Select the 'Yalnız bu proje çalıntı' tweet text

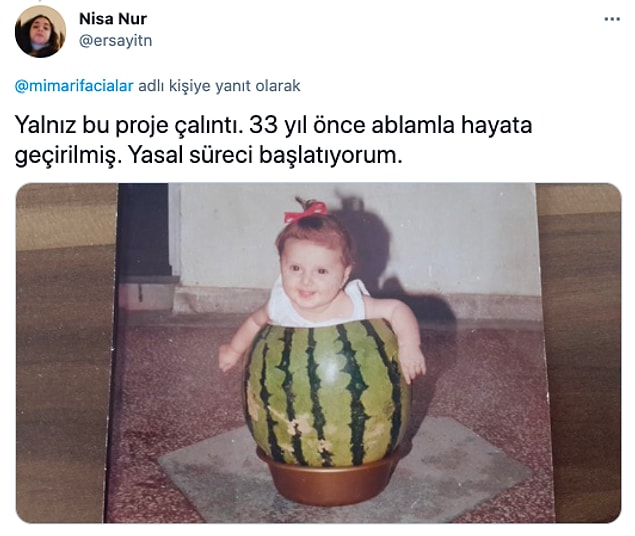point(129,125)
